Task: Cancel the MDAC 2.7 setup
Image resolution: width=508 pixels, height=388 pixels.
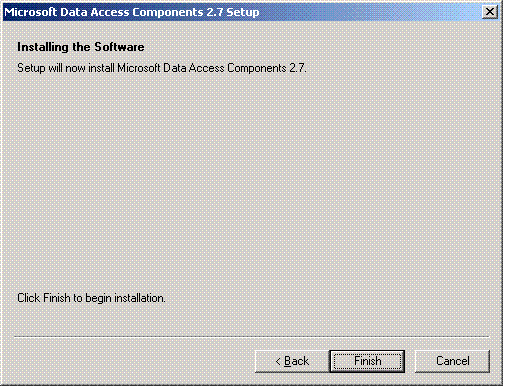Action: 452,361
